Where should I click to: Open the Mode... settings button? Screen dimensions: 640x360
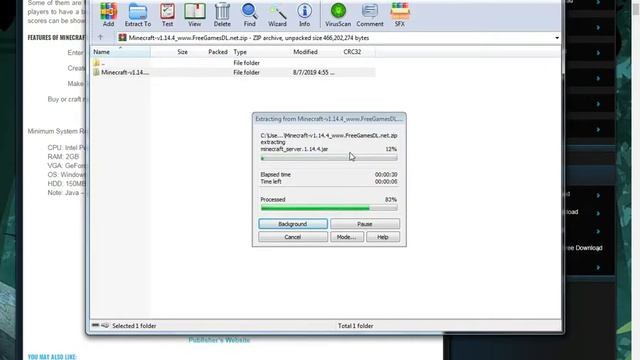[347, 237]
